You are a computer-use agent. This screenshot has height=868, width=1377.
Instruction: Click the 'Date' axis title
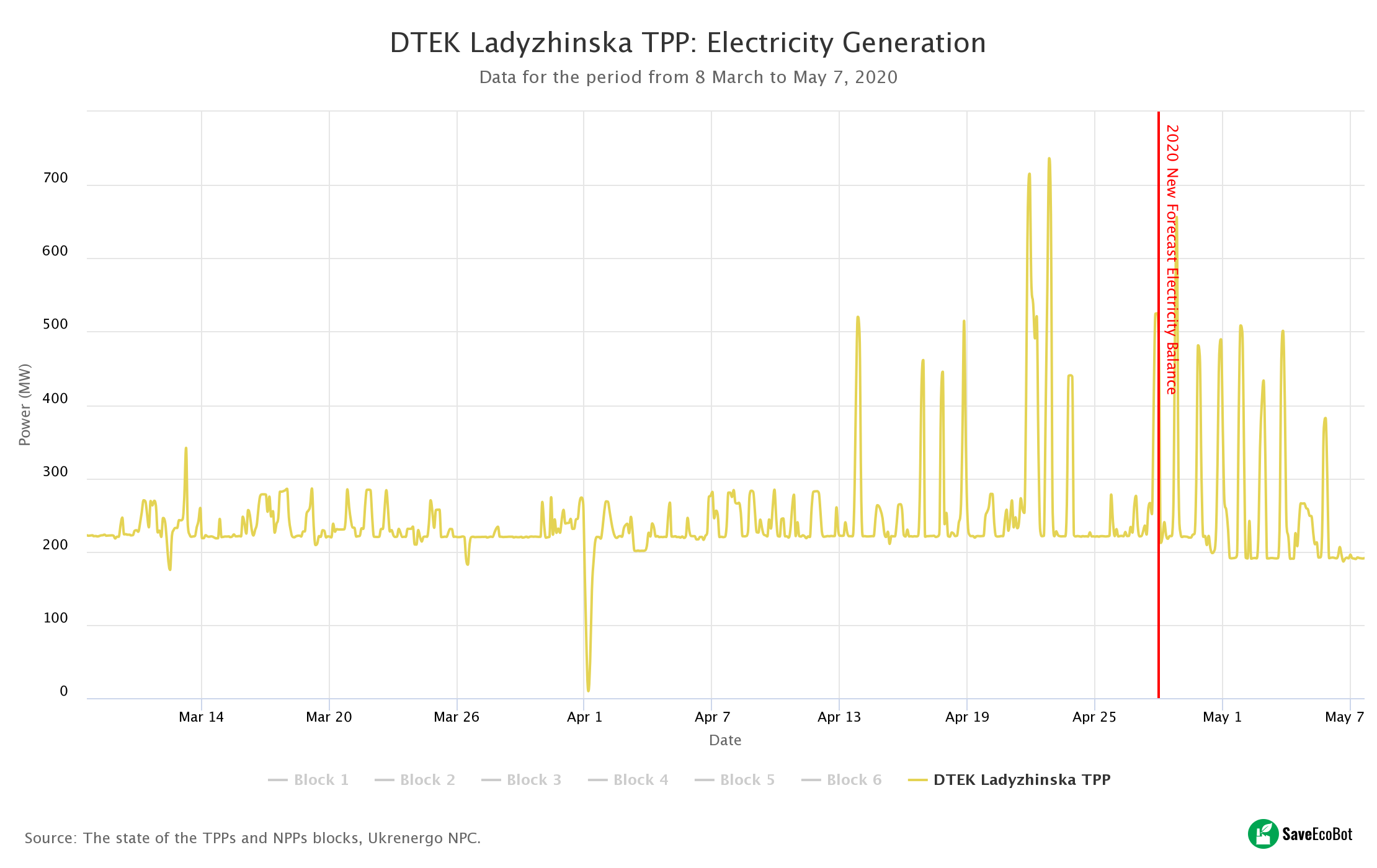(x=725, y=740)
